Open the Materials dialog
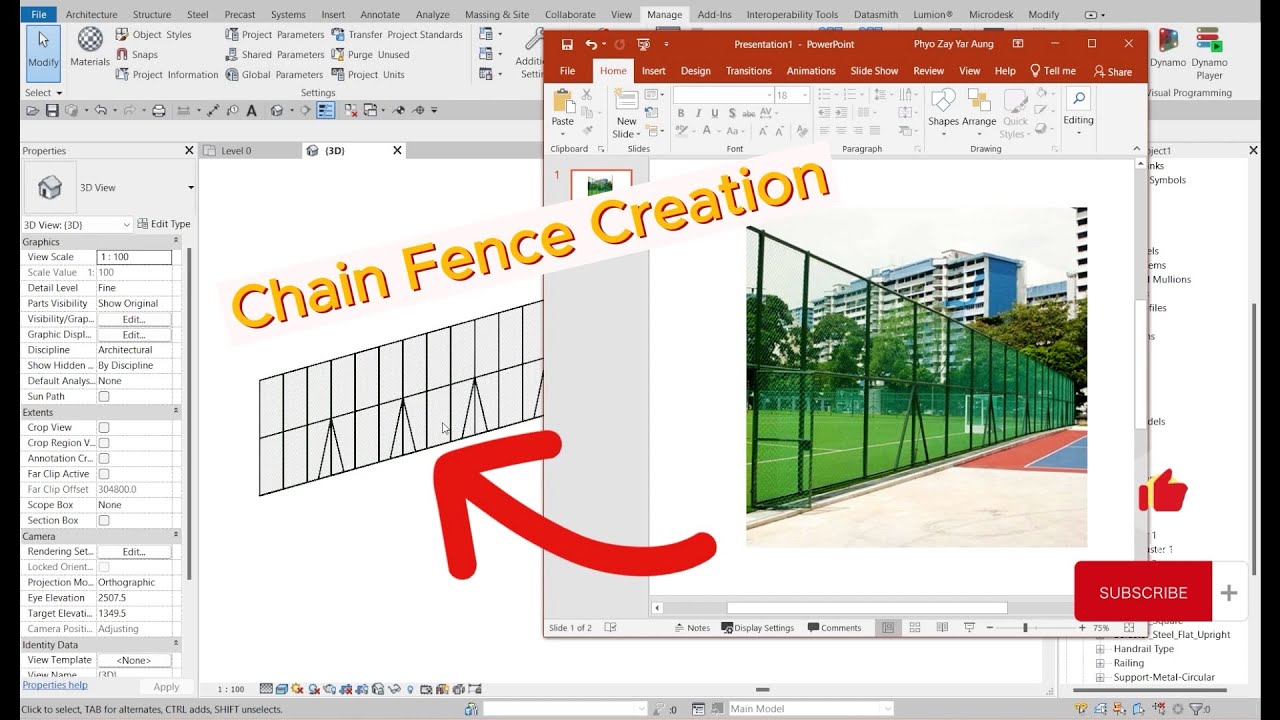 click(90, 48)
